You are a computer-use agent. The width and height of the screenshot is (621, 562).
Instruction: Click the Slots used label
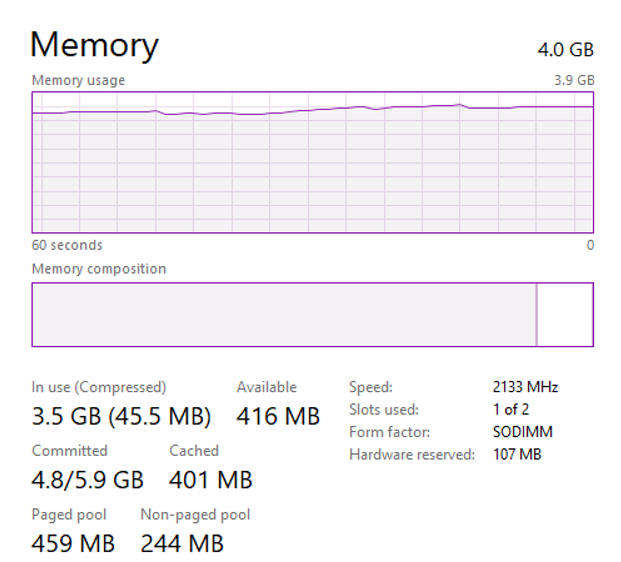coord(384,410)
